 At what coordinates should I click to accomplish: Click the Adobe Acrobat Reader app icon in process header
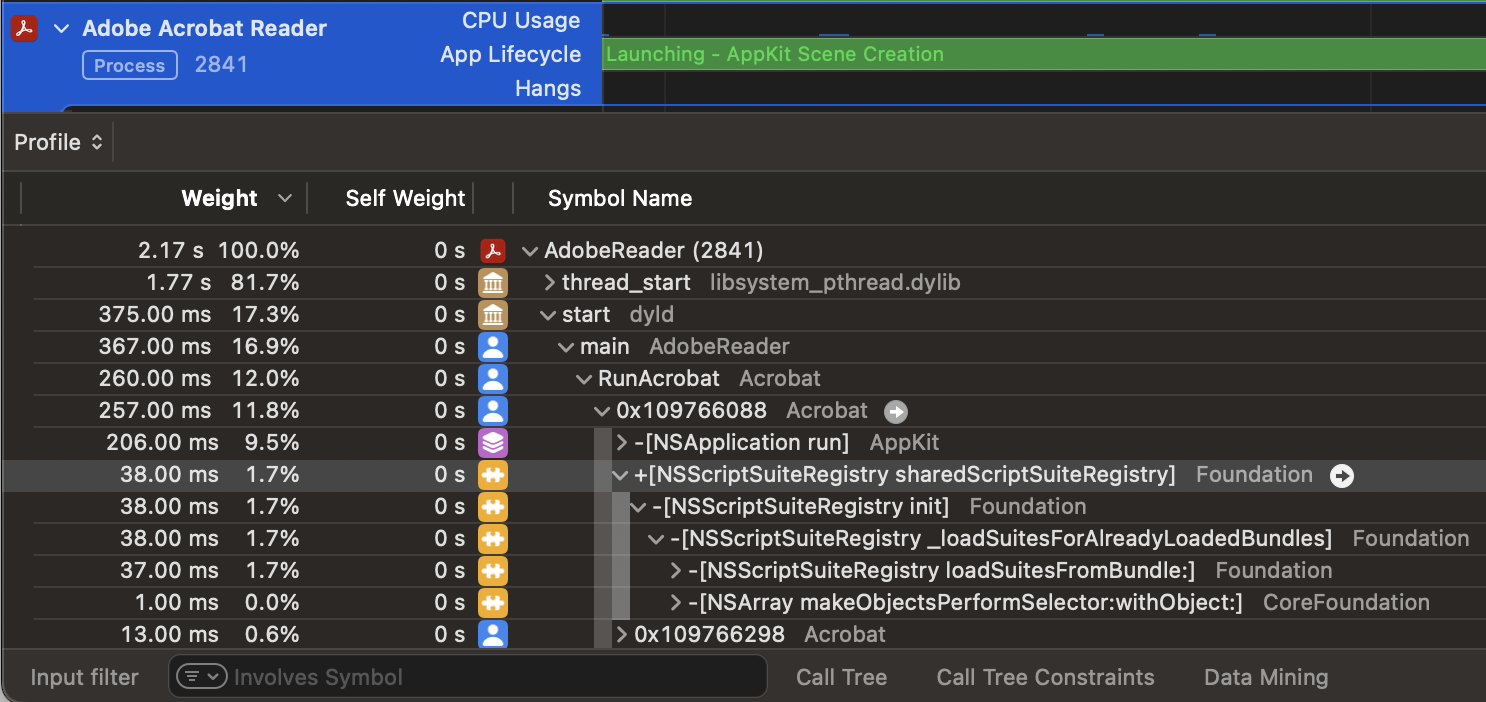coord(23,28)
